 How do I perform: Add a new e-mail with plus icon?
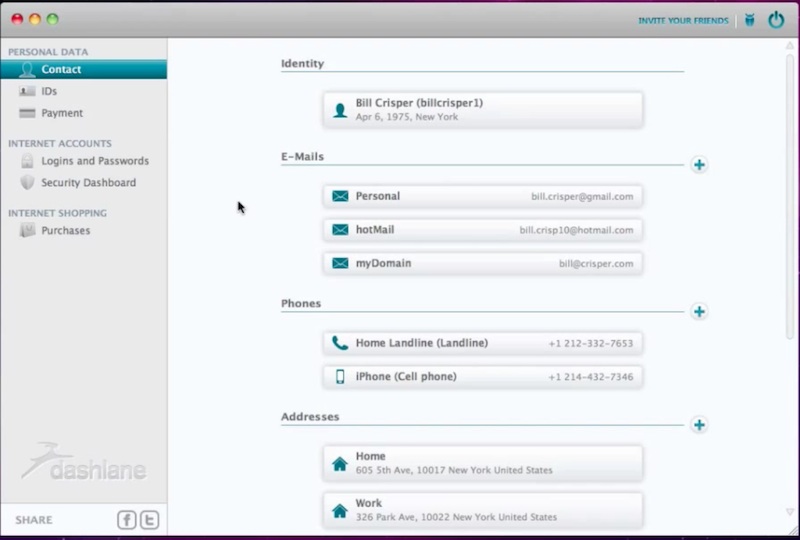coord(699,165)
